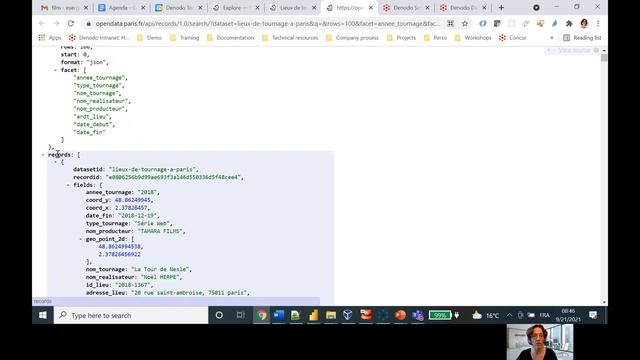Select the nom_tournage value "La Tour de Nesle"
The height and width of the screenshot is (360, 640).
pyautogui.click(x=160, y=269)
